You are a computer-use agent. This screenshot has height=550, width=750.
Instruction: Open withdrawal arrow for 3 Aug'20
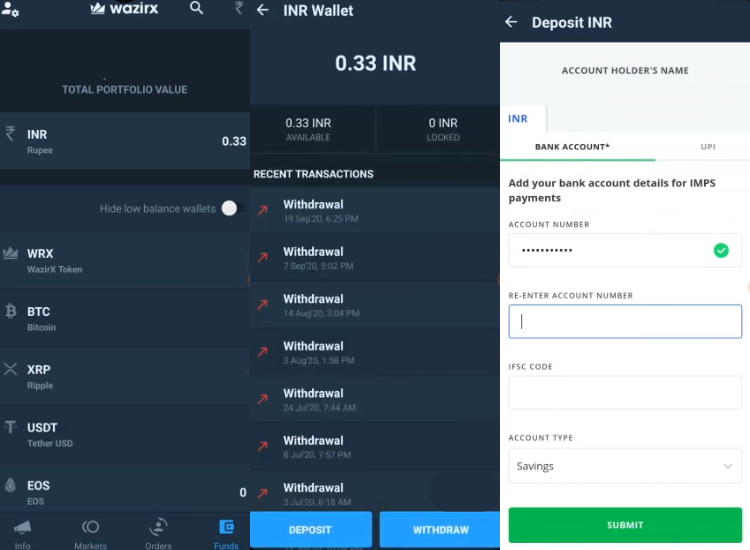point(263,352)
